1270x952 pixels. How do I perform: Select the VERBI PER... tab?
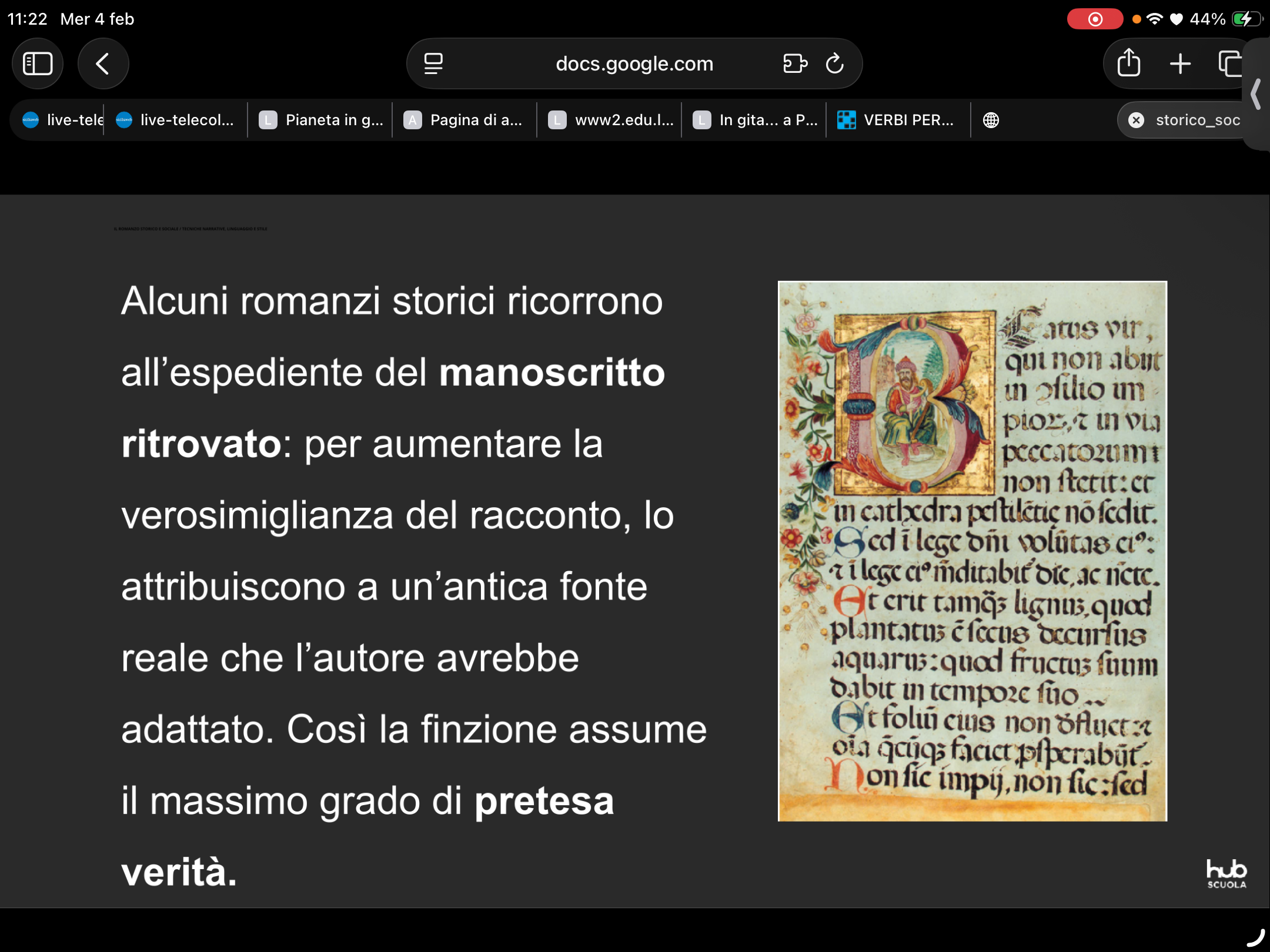coord(898,120)
